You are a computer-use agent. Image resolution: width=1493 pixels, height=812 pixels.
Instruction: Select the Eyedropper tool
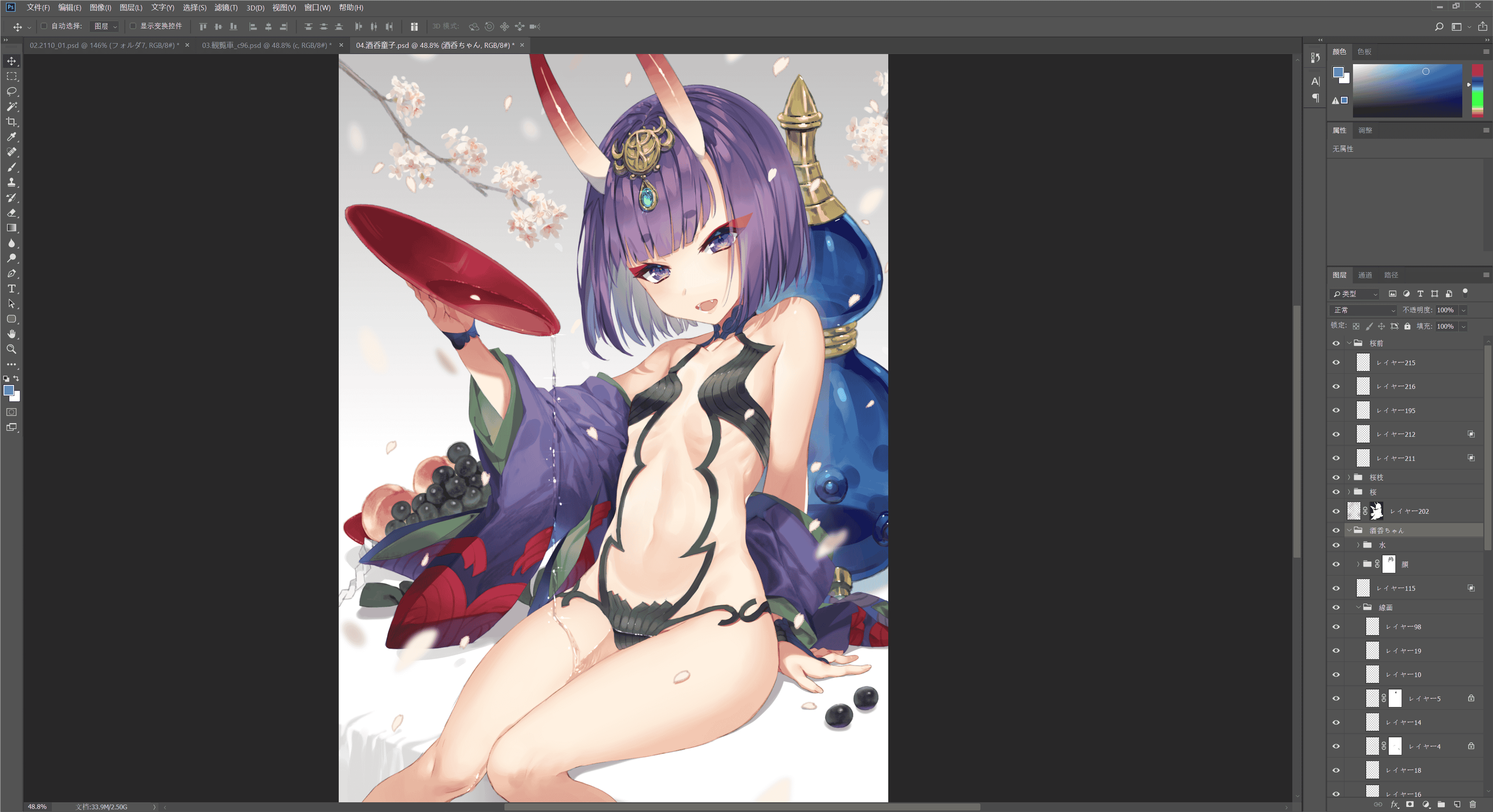[12, 137]
